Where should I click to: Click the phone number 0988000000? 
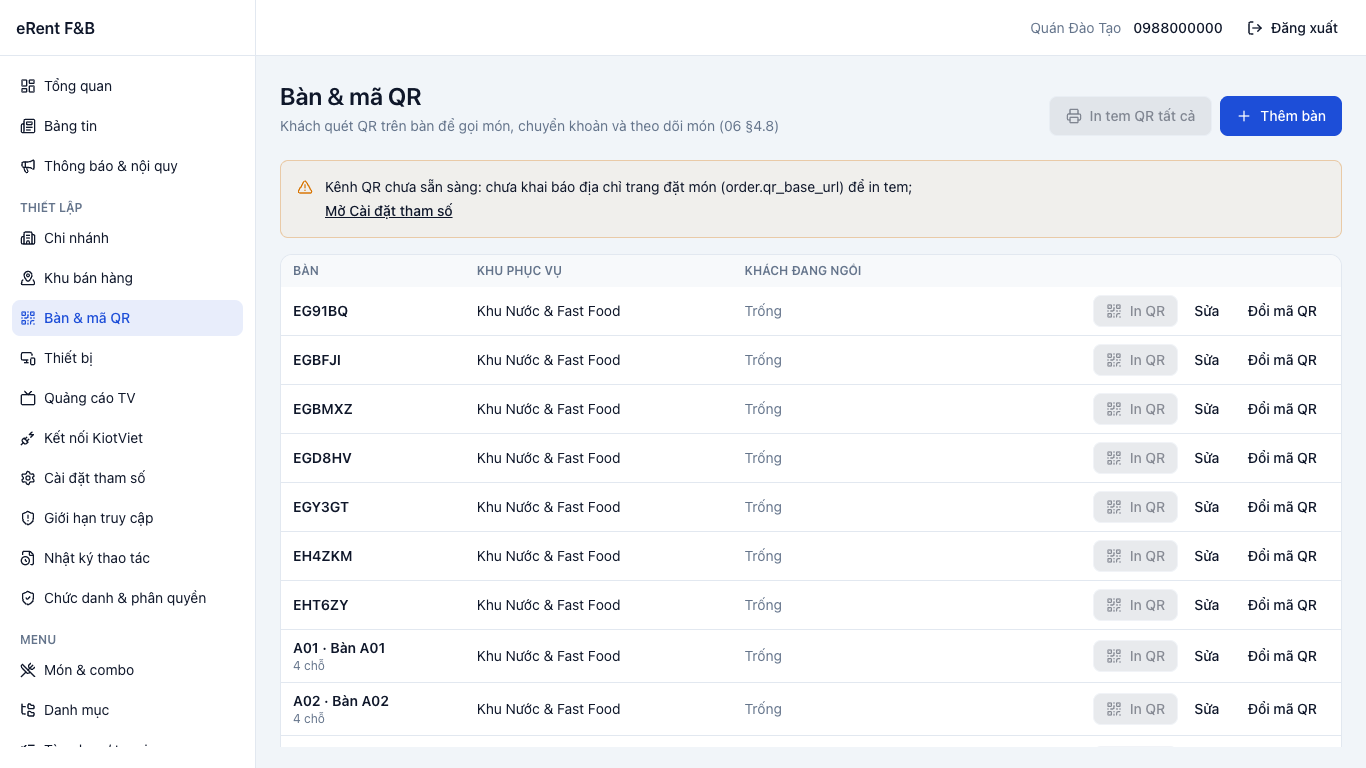point(1178,28)
